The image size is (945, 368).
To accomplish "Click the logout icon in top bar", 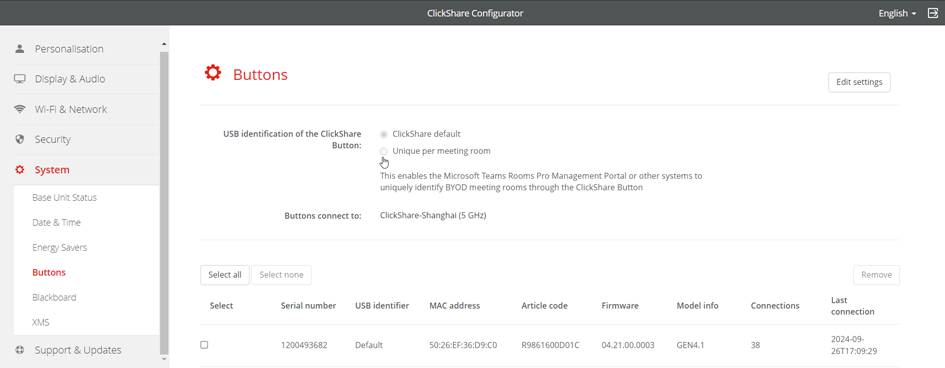I will tap(931, 13).
